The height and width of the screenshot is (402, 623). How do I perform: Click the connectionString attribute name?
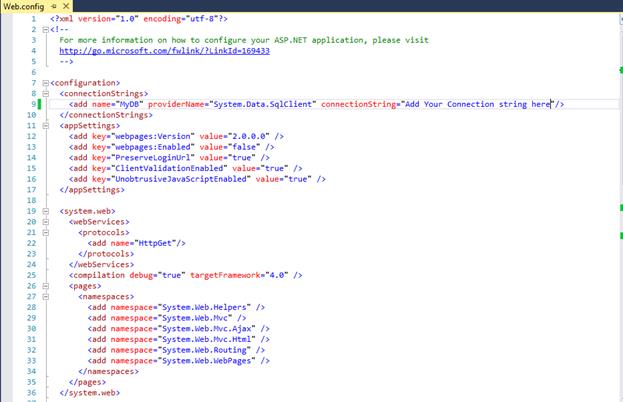(x=358, y=104)
